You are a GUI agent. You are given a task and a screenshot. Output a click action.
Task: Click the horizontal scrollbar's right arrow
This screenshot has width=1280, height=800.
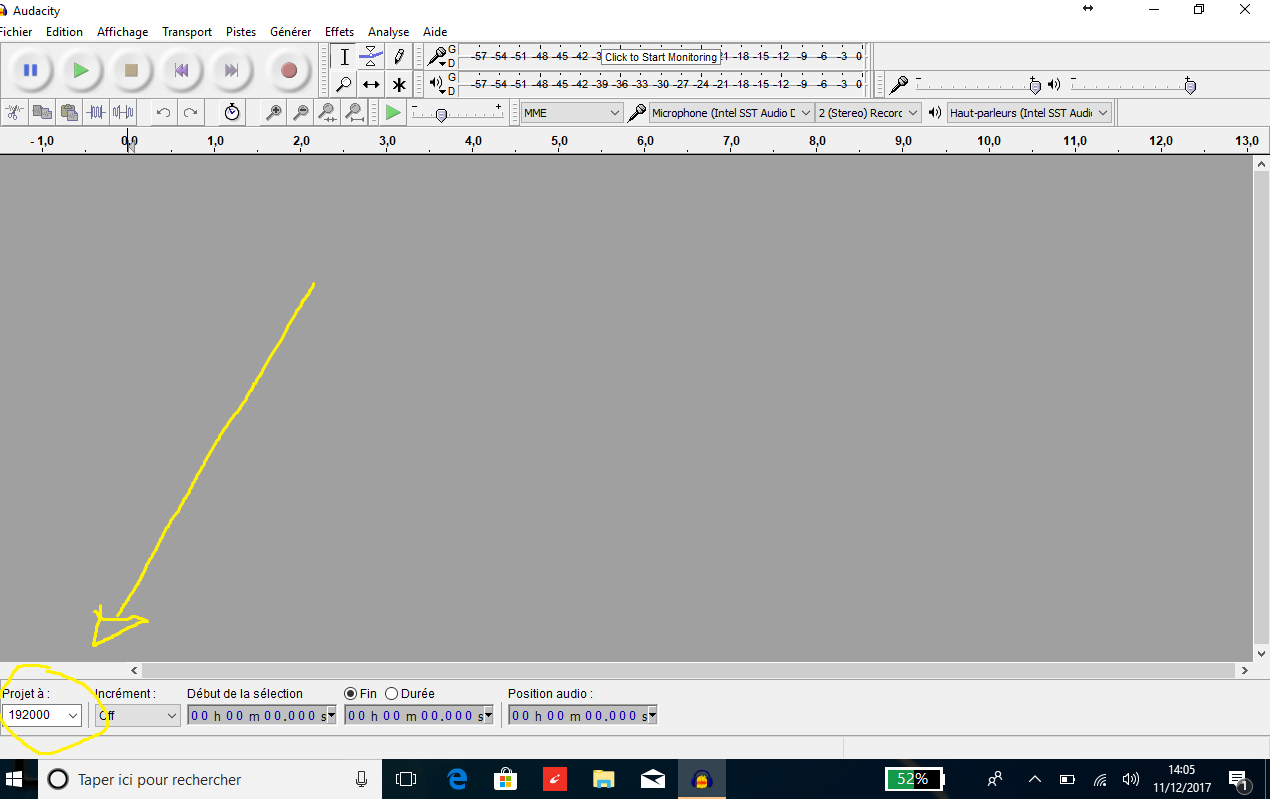1244,670
